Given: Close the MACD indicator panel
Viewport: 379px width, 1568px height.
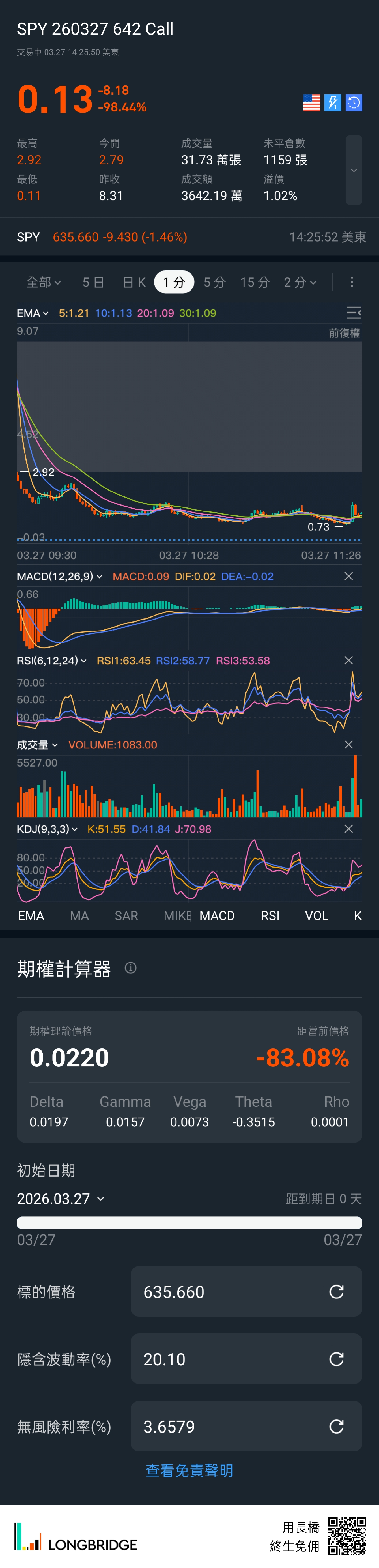Looking at the screenshot, I should (349, 576).
